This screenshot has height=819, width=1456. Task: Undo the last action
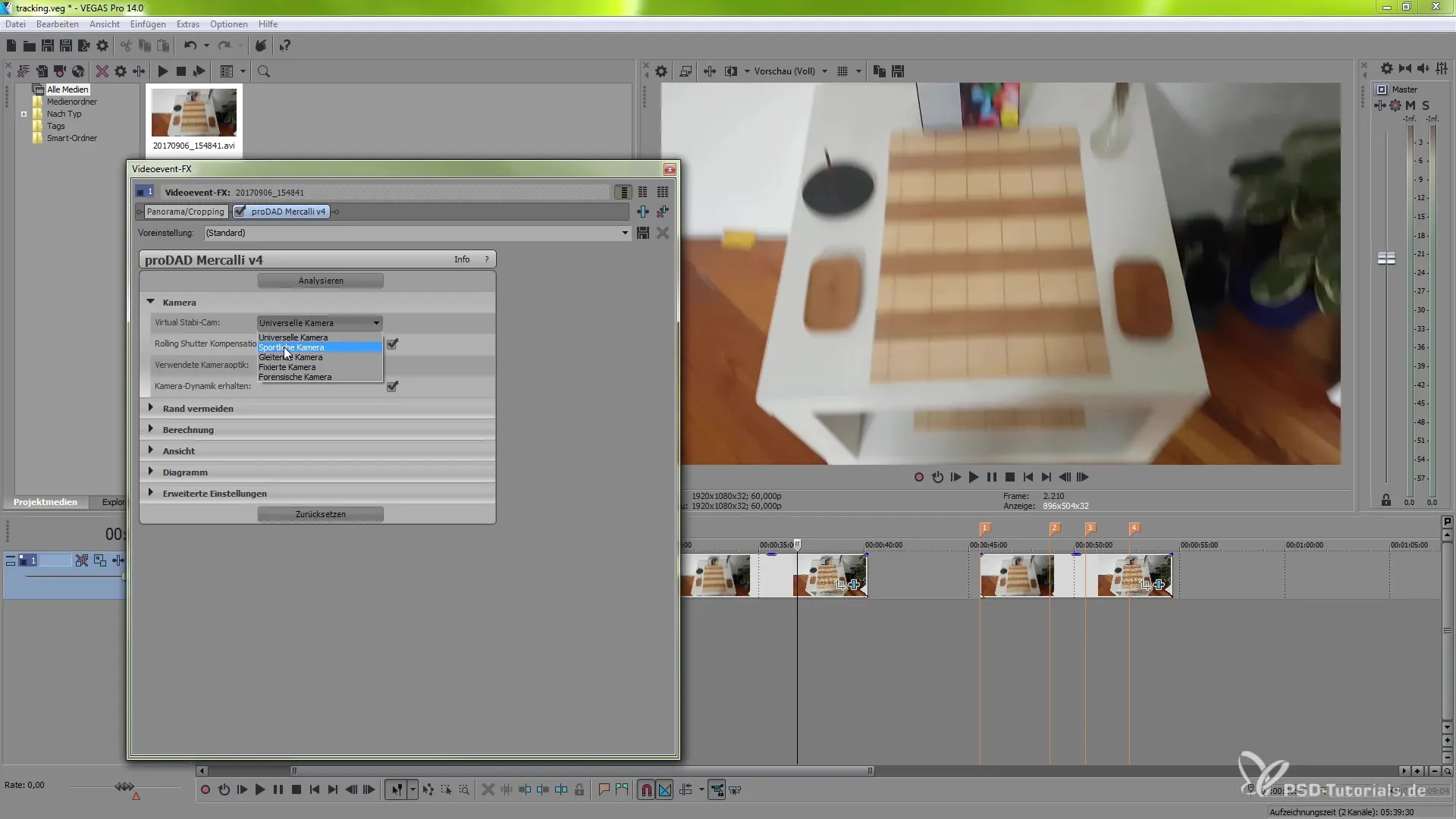190,46
